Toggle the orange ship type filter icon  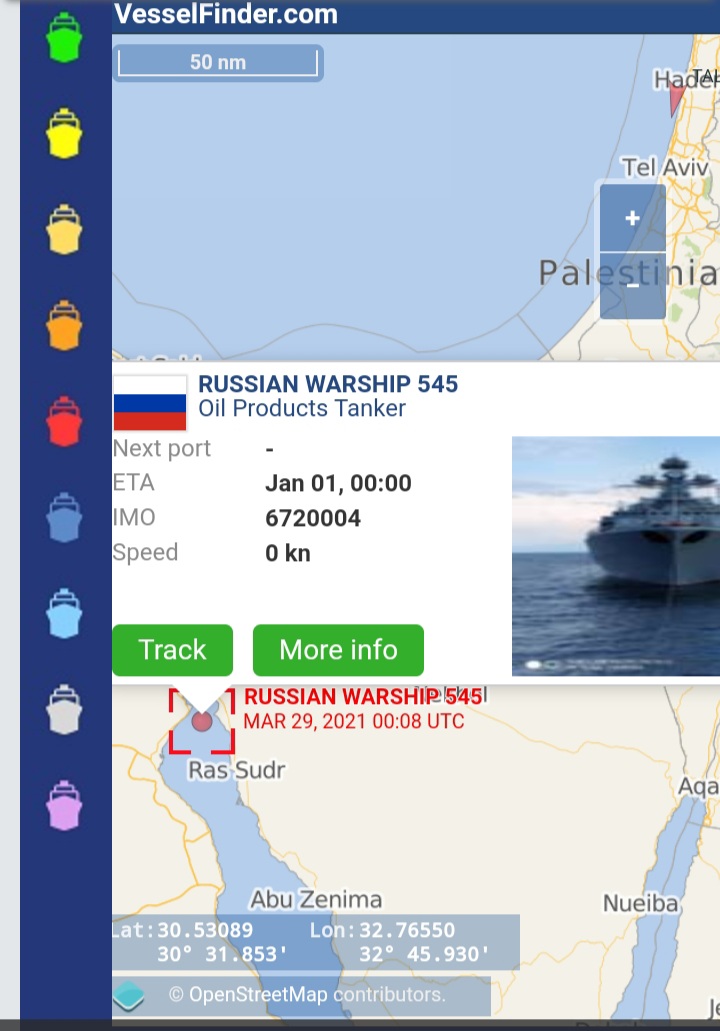64,325
